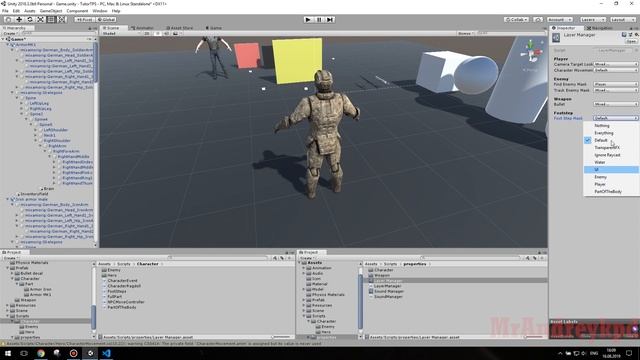Open the Enemy folder in Character assets
This screenshot has height=360, width=640.
[x=111, y=270]
